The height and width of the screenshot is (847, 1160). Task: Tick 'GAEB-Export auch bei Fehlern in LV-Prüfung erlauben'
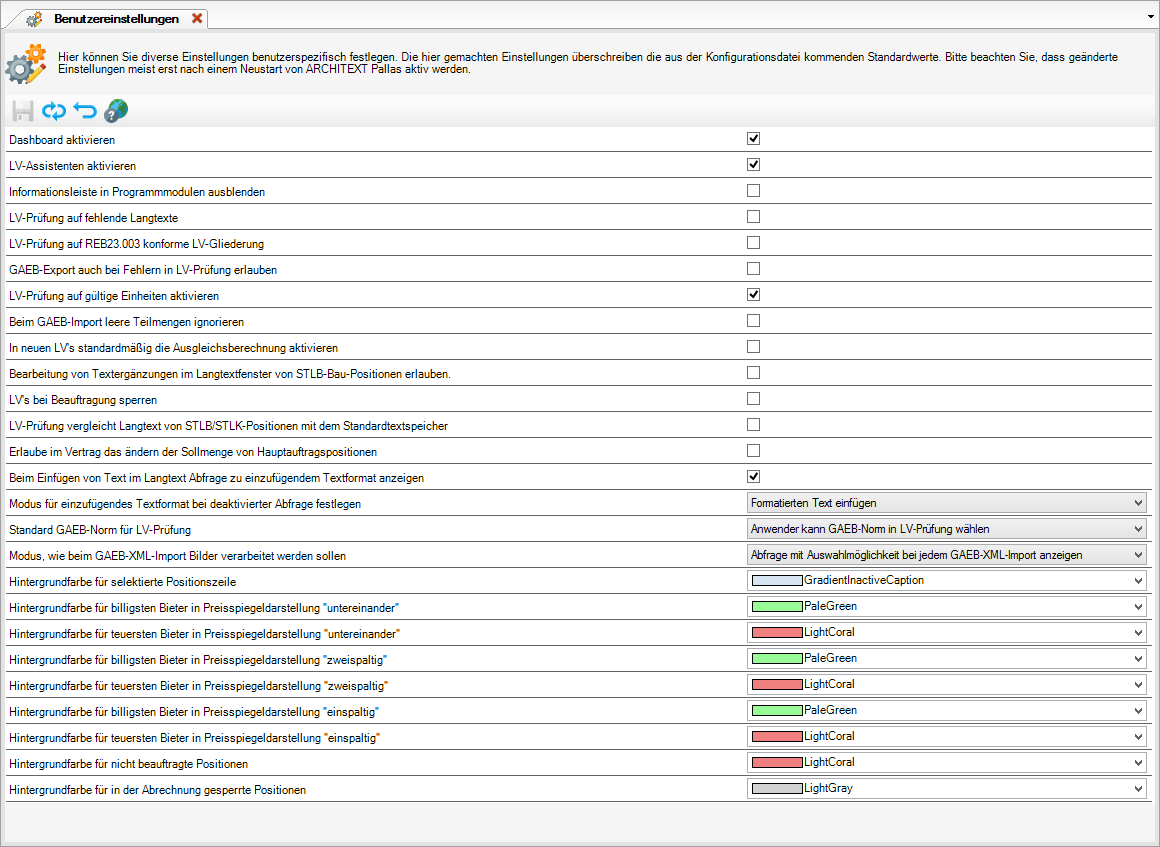[x=753, y=269]
